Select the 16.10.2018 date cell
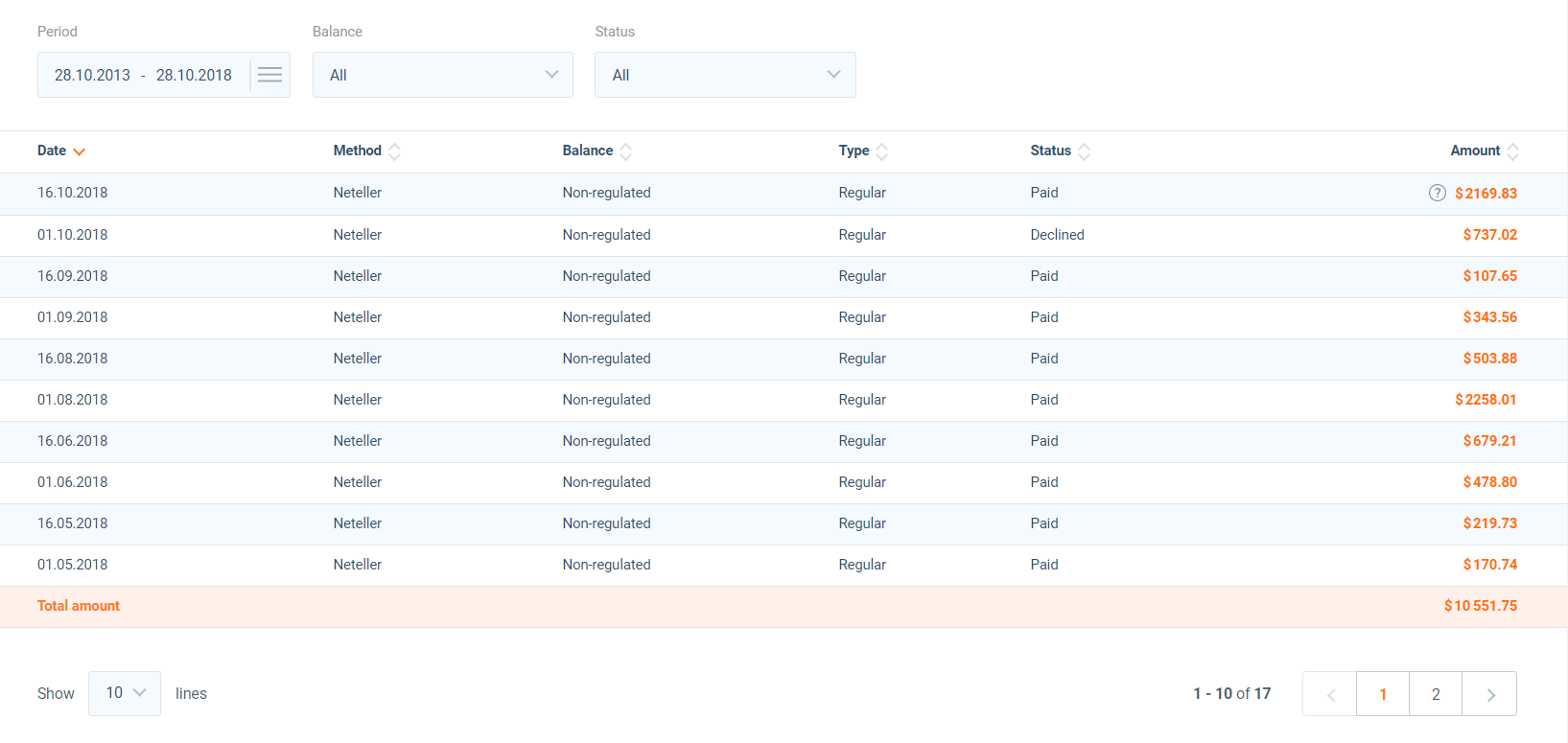 [73, 193]
